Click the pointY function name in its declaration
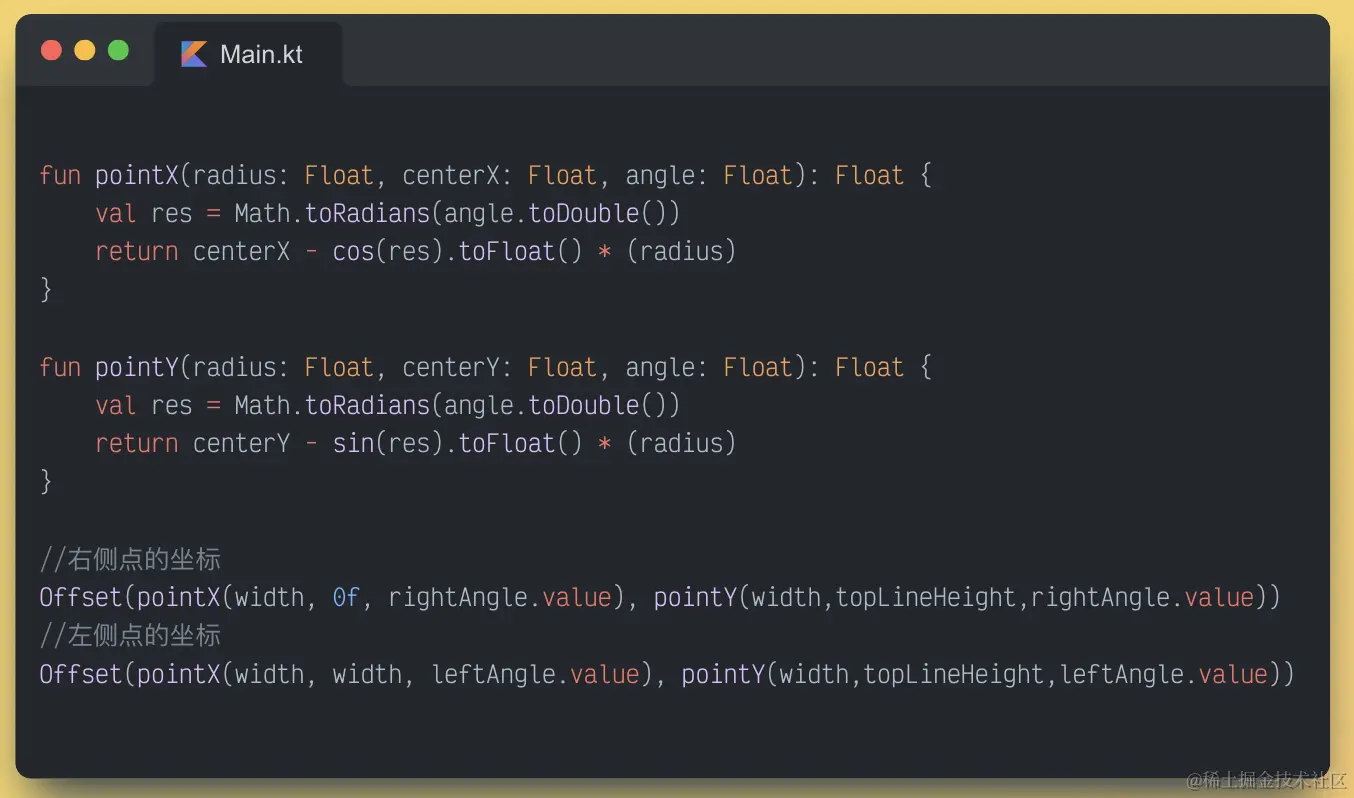Image resolution: width=1354 pixels, height=798 pixels. [x=136, y=368]
